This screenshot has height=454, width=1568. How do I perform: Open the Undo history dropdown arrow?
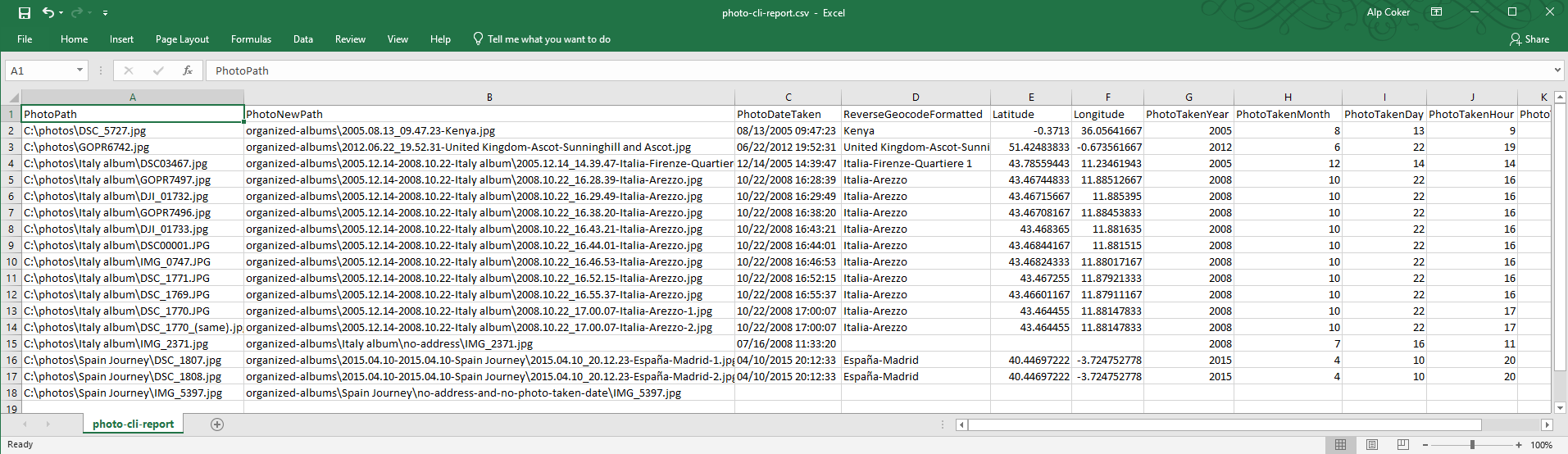pyautogui.click(x=61, y=13)
